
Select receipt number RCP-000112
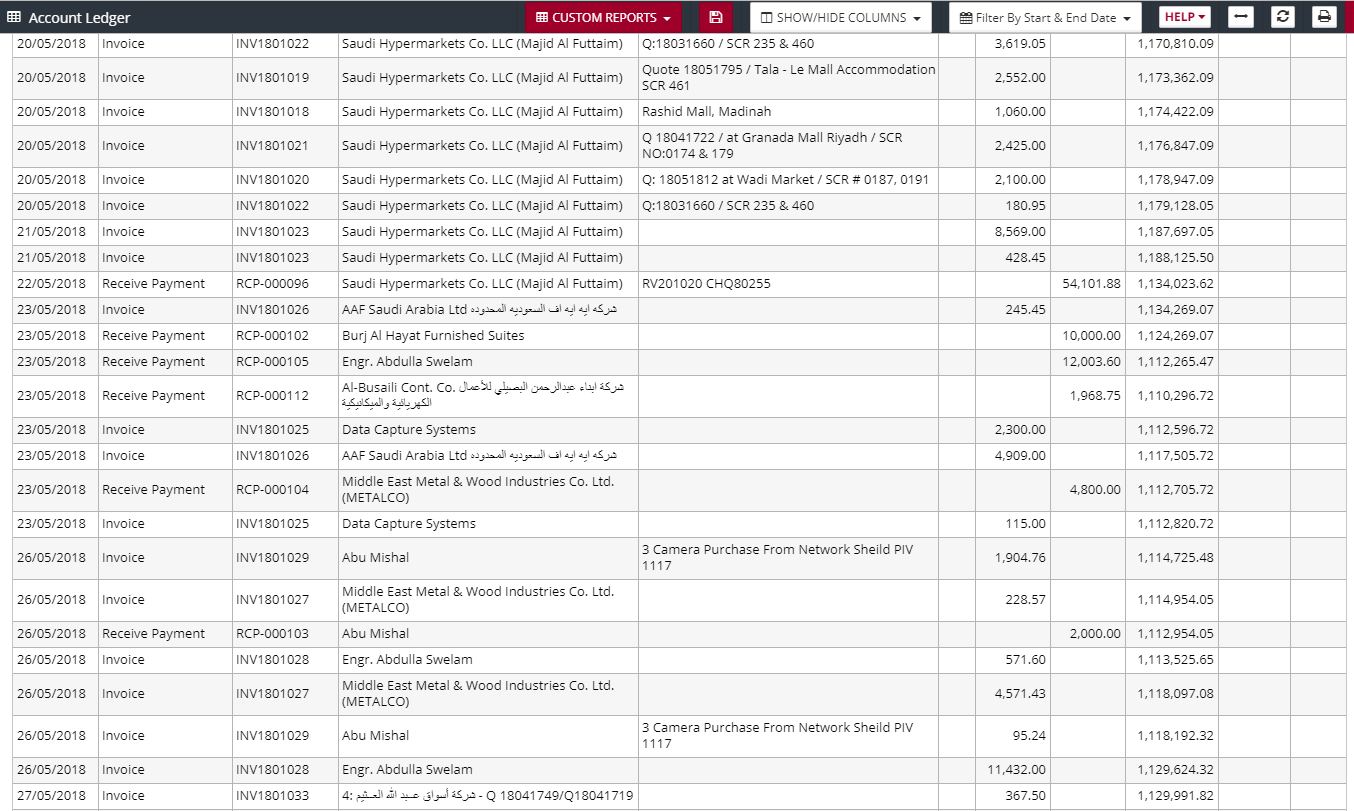[x=273, y=396]
